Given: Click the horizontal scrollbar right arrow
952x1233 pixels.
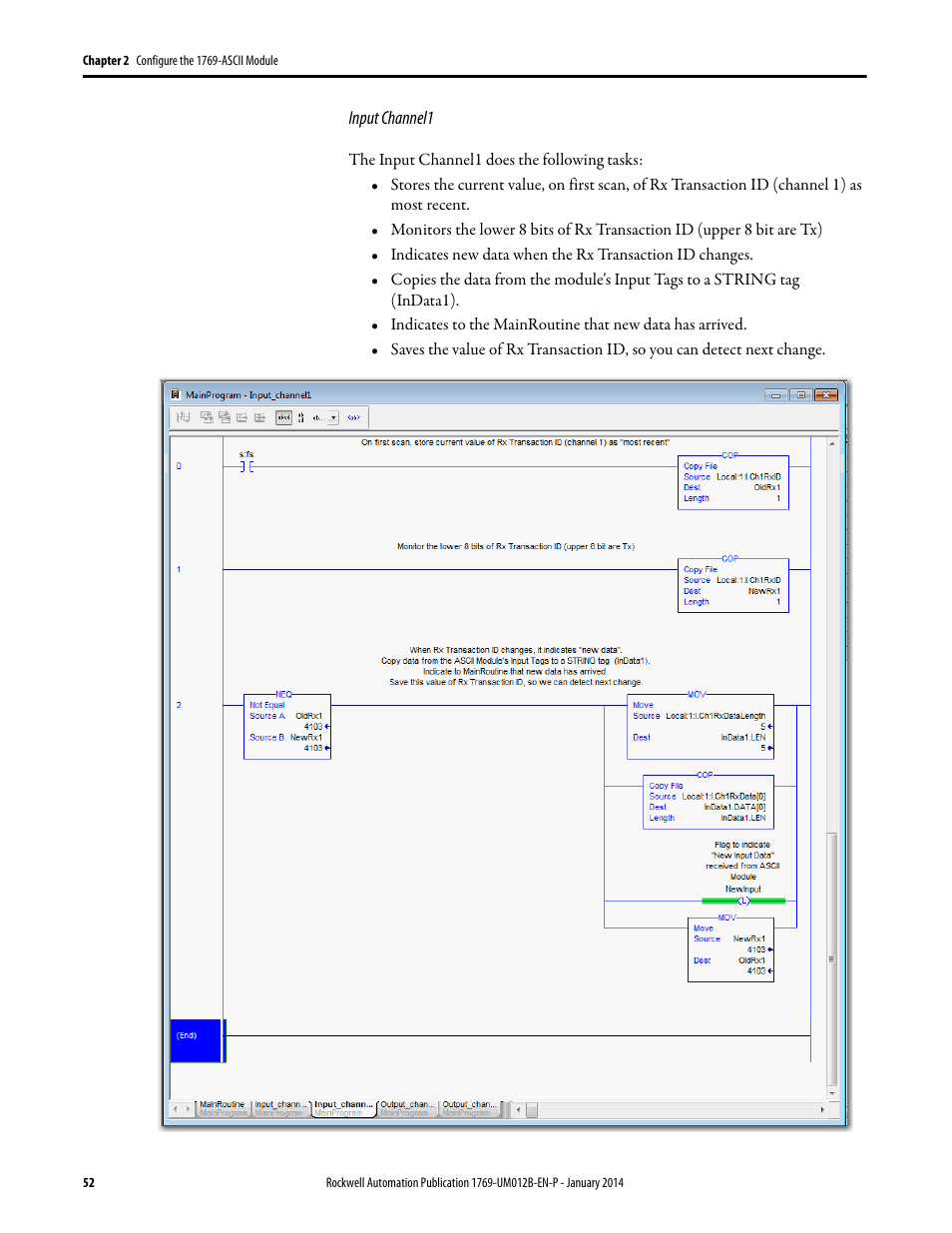Looking at the screenshot, I should tap(822, 1109).
